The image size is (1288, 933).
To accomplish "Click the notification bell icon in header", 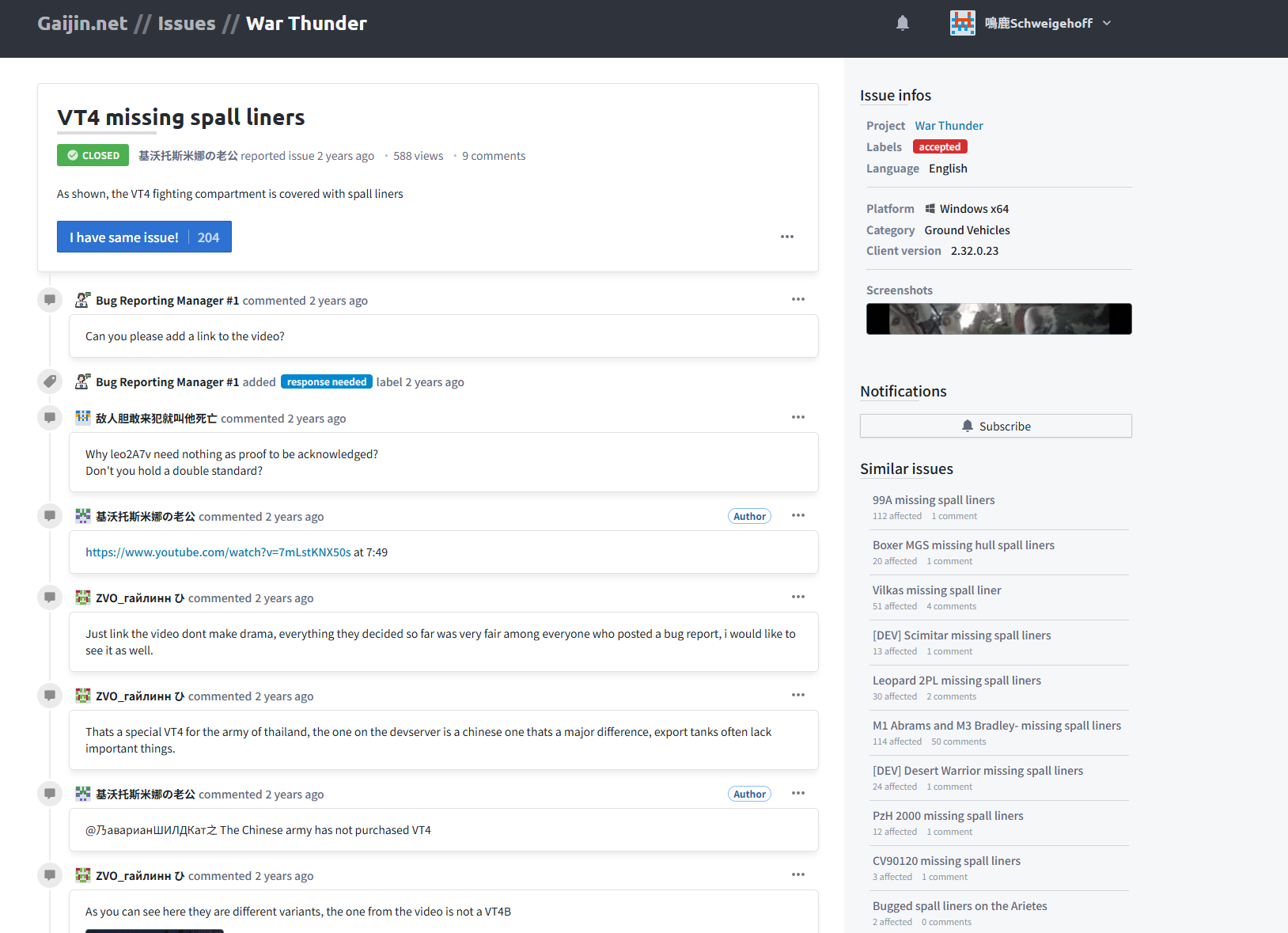I will coord(902,23).
